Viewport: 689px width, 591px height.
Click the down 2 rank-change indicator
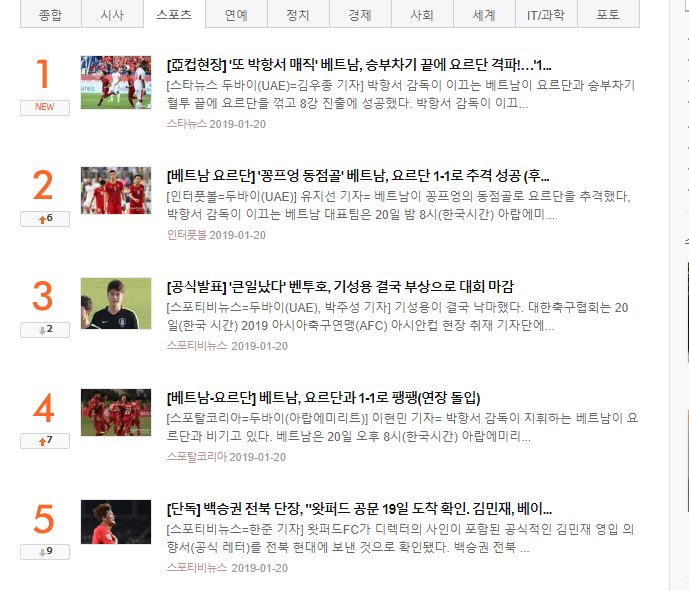click(x=45, y=330)
